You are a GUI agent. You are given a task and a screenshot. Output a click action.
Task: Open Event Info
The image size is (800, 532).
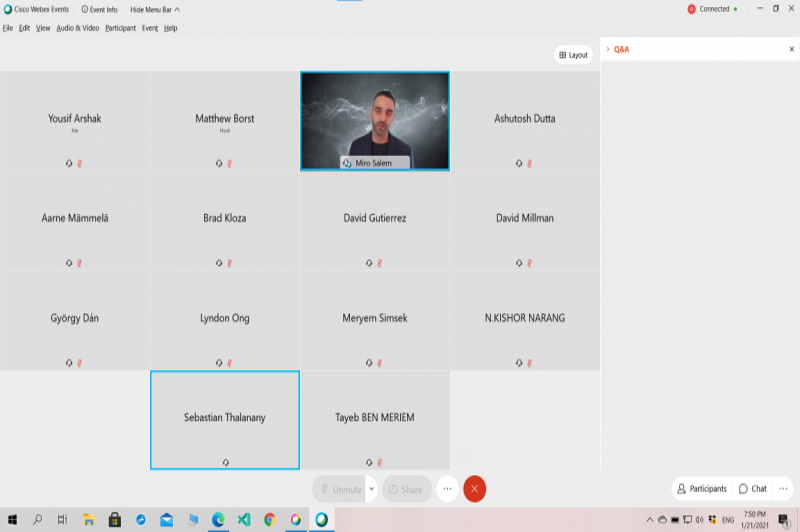(x=98, y=9)
